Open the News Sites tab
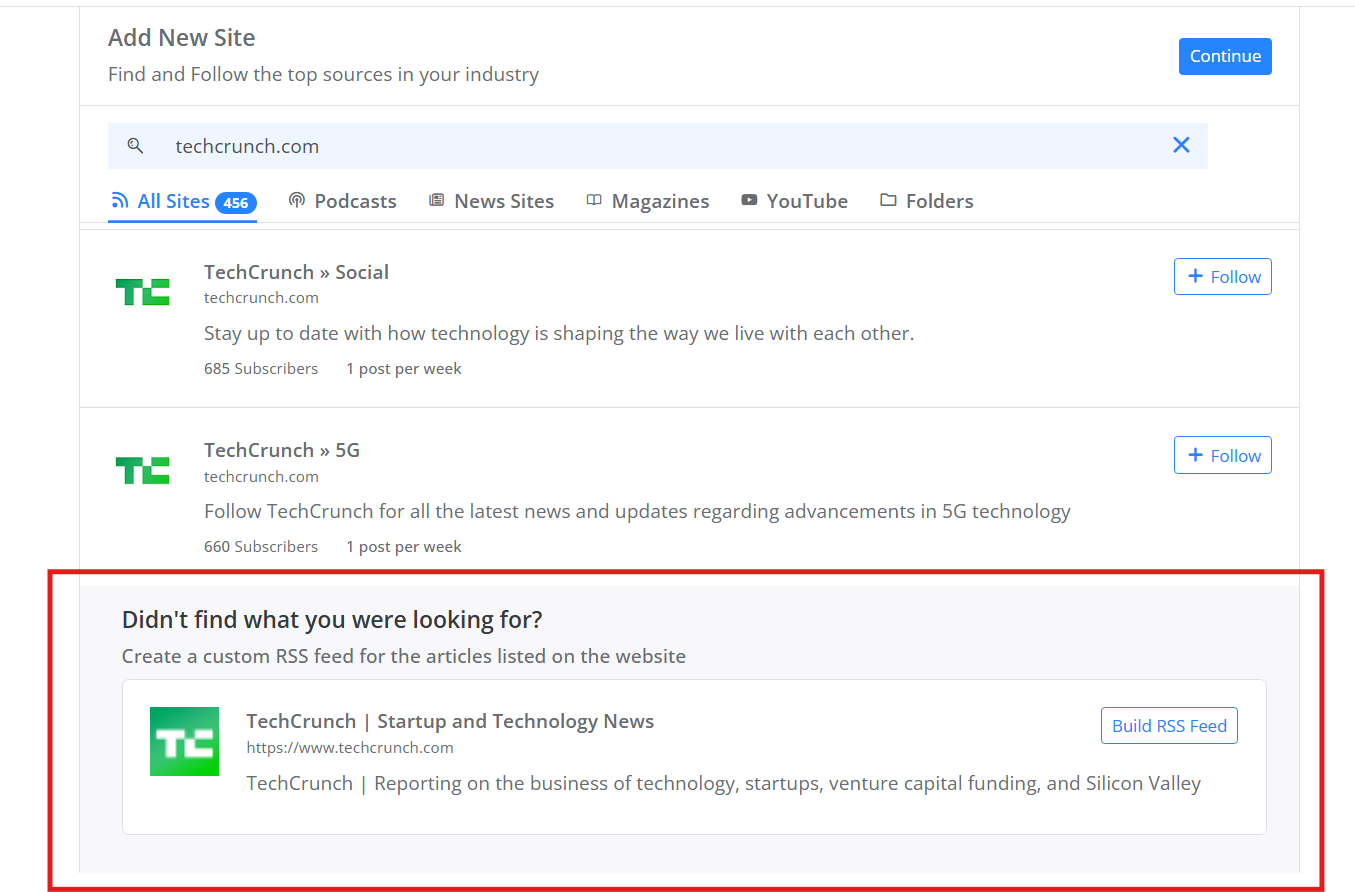This screenshot has width=1355, height=892. point(491,201)
